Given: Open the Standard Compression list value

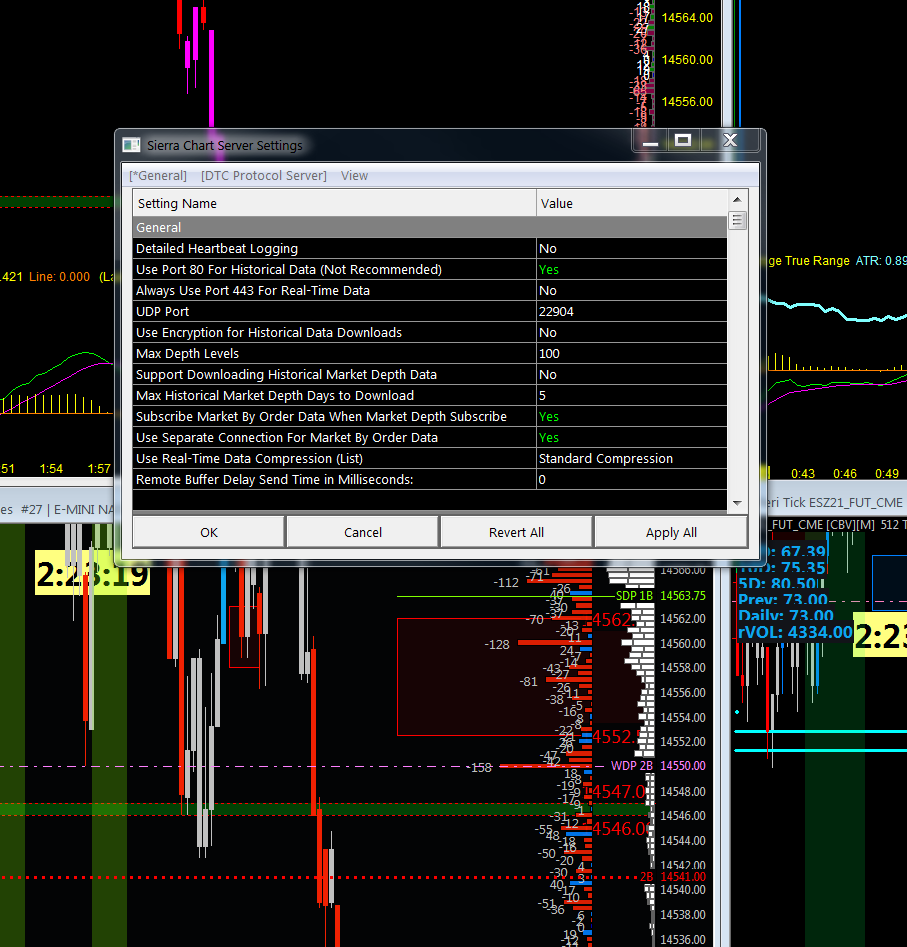Looking at the screenshot, I should point(631,458).
